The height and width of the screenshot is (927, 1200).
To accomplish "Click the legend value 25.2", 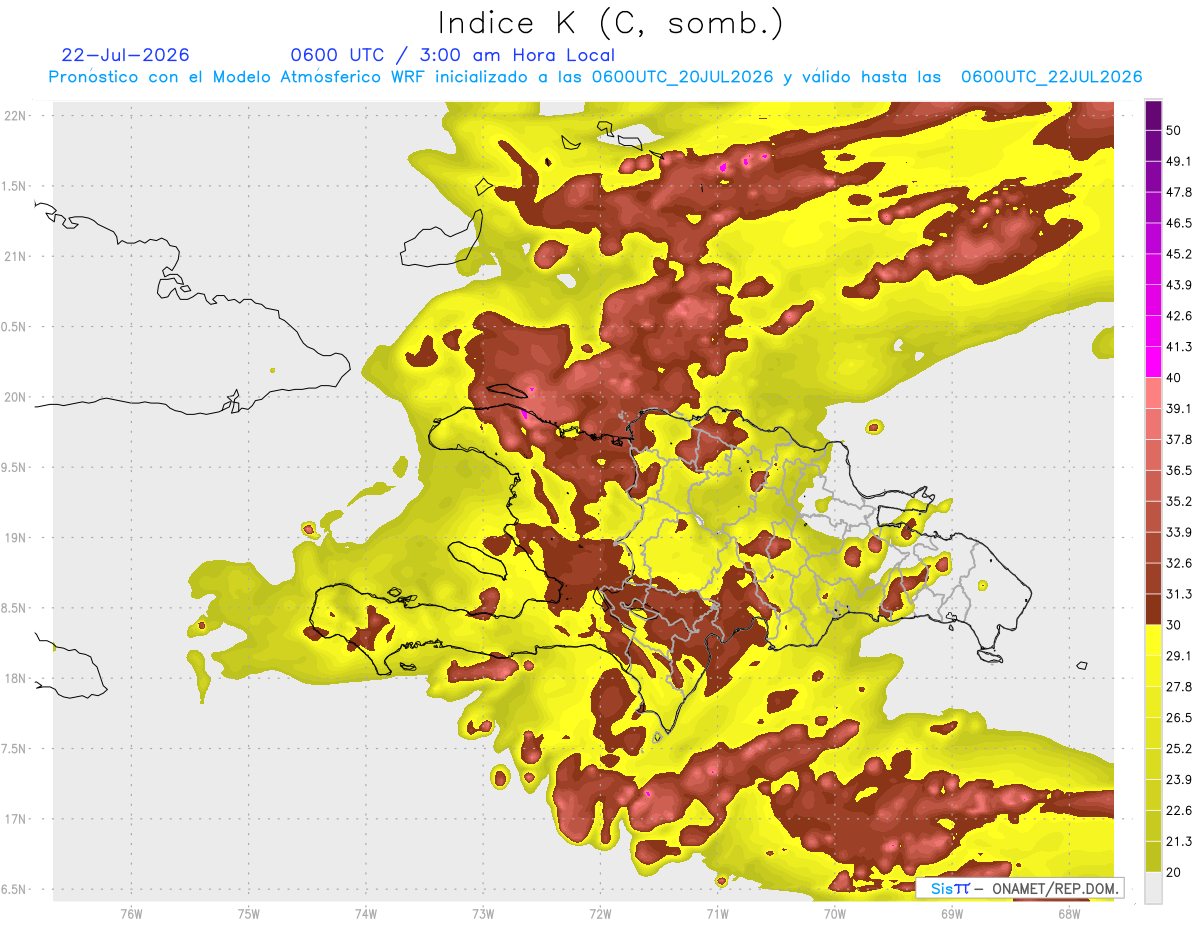I will point(1178,749).
